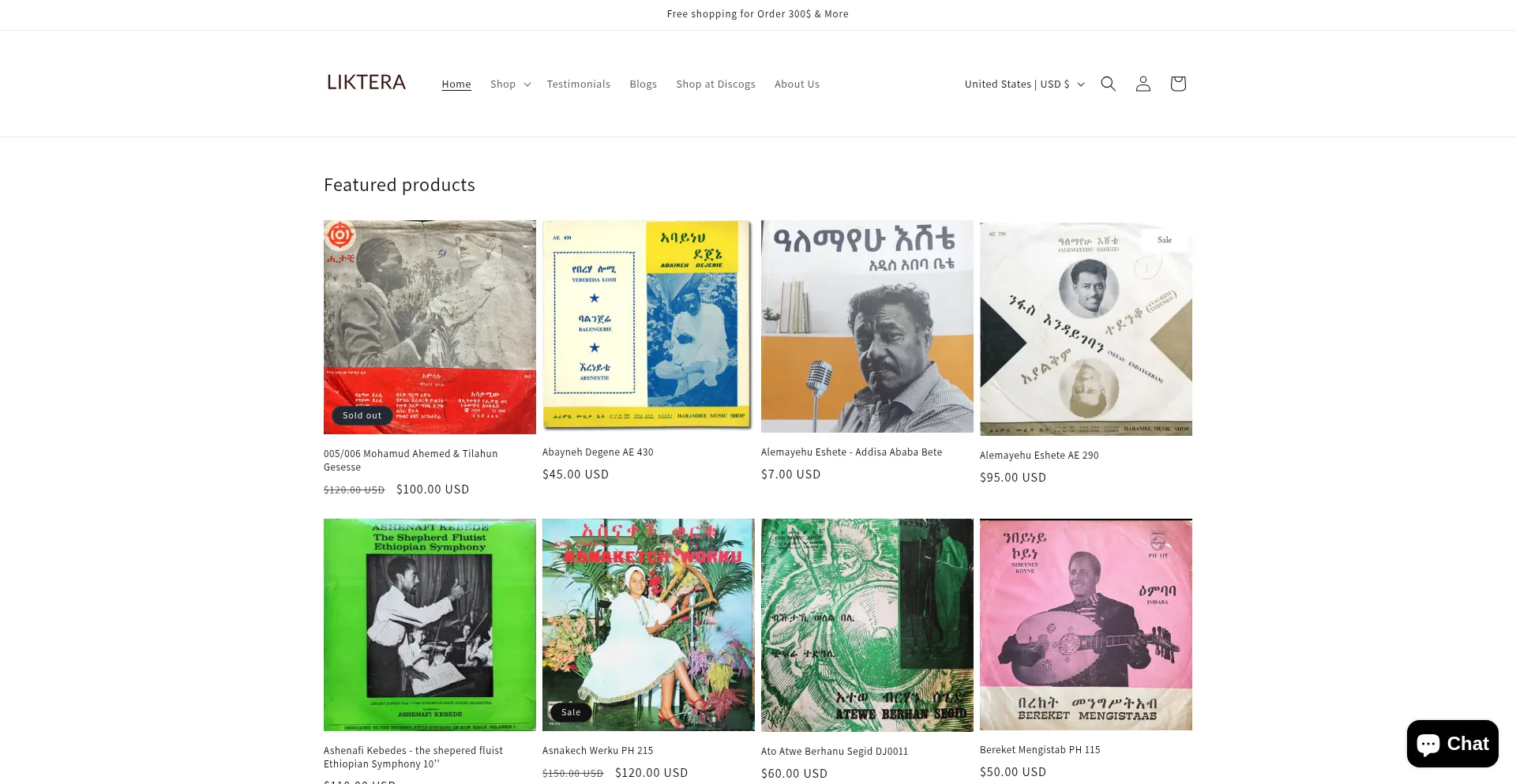Click the account login icon

(x=1143, y=84)
